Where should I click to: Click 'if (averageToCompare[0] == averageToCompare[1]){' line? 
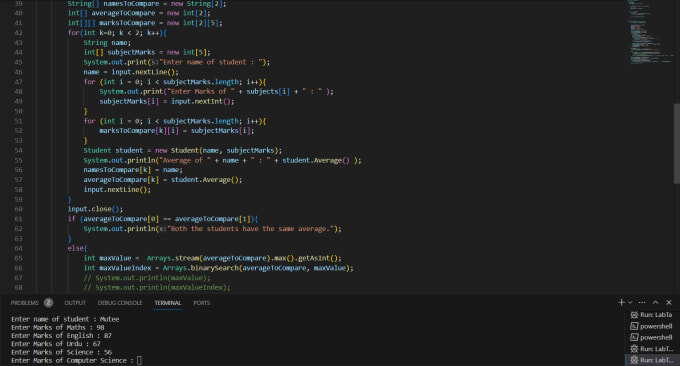163,219
